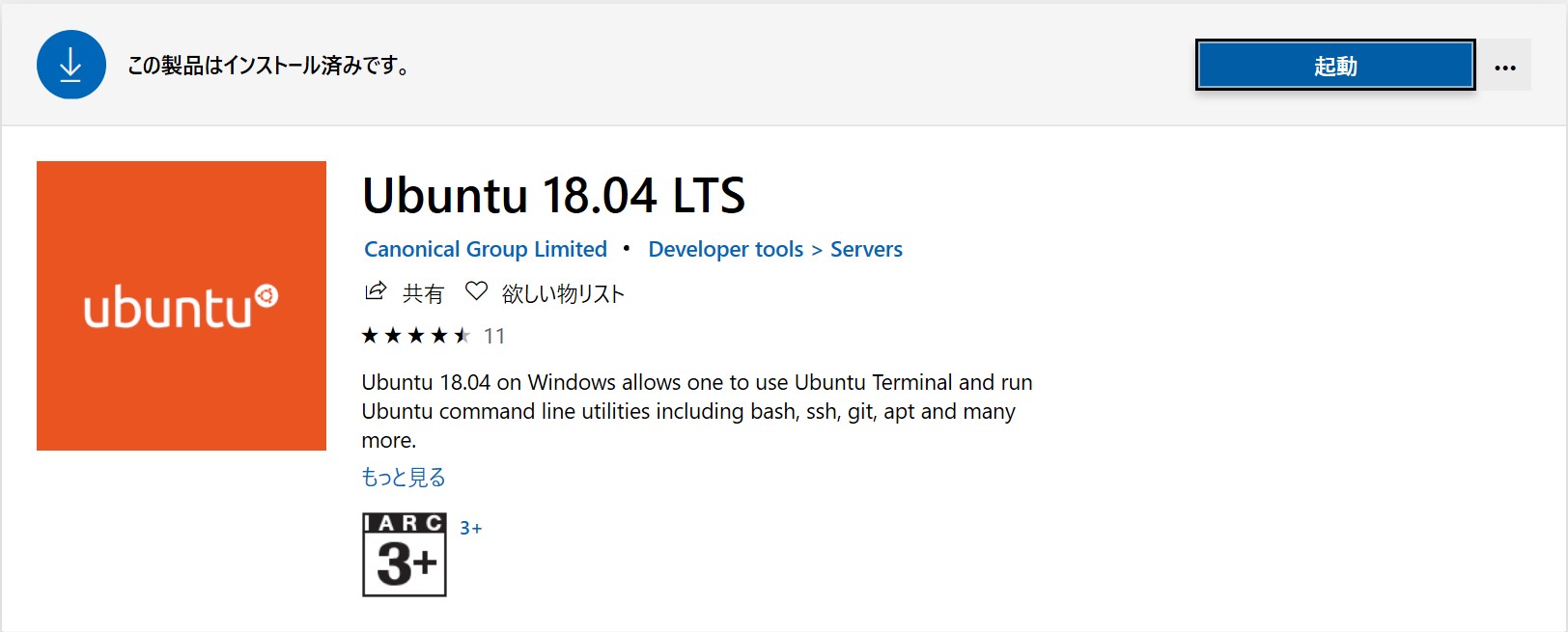Click the Ubuntu 18.04 LTS title
Viewport: 1568px width, 632px height.
(x=553, y=195)
